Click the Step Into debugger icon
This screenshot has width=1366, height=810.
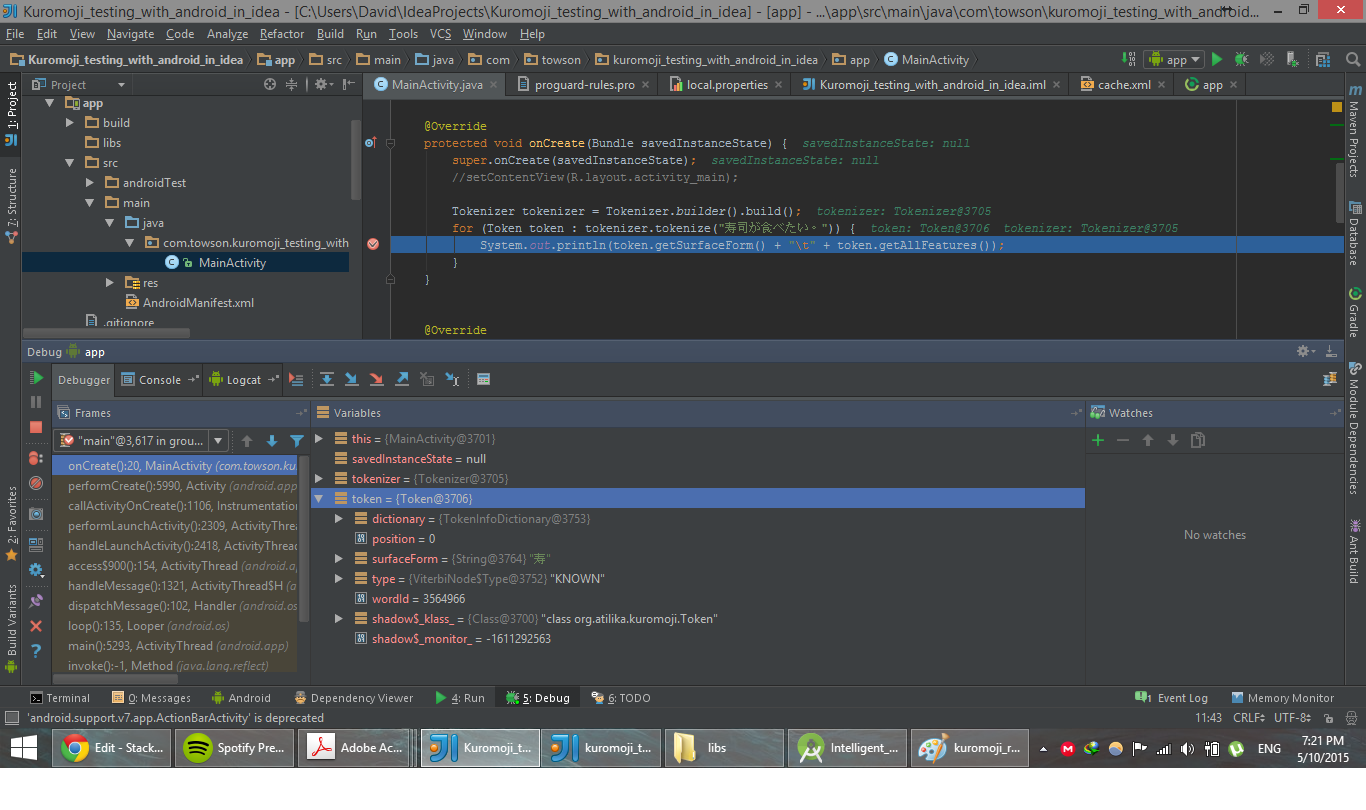[352, 379]
